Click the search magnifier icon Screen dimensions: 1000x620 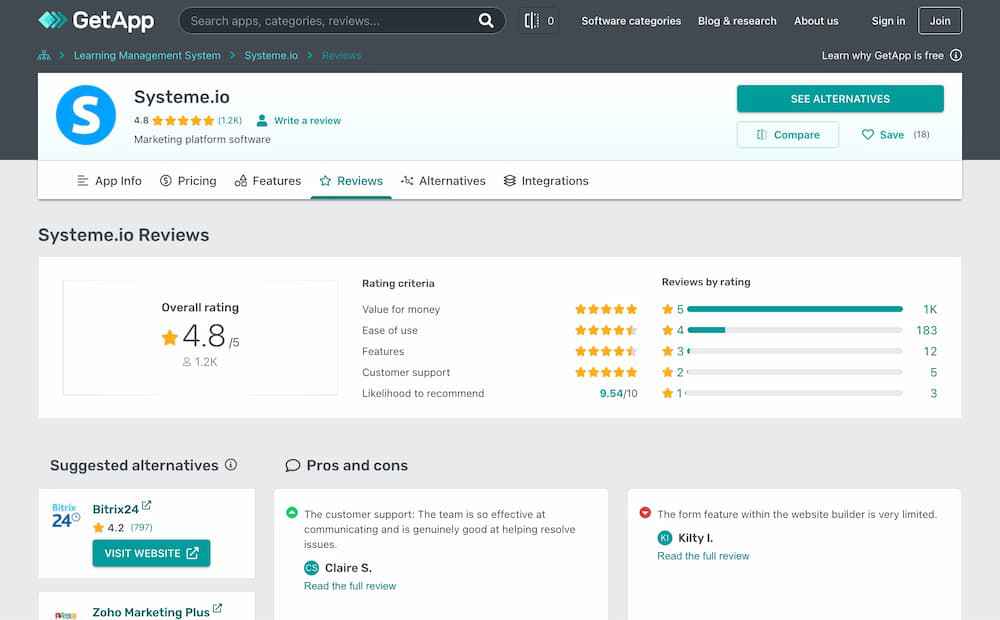click(x=486, y=20)
